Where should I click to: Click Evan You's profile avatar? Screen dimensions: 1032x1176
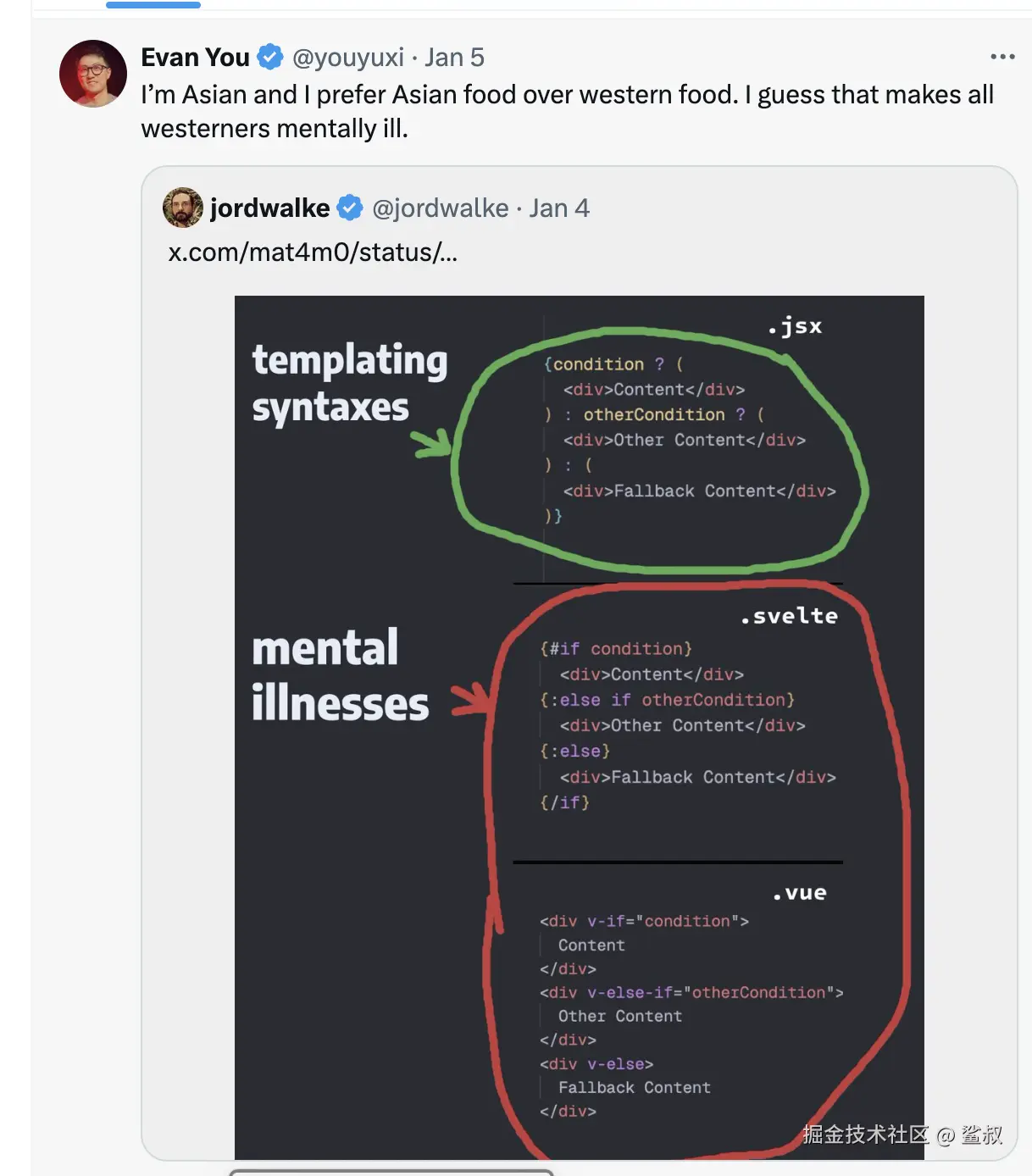93,74
